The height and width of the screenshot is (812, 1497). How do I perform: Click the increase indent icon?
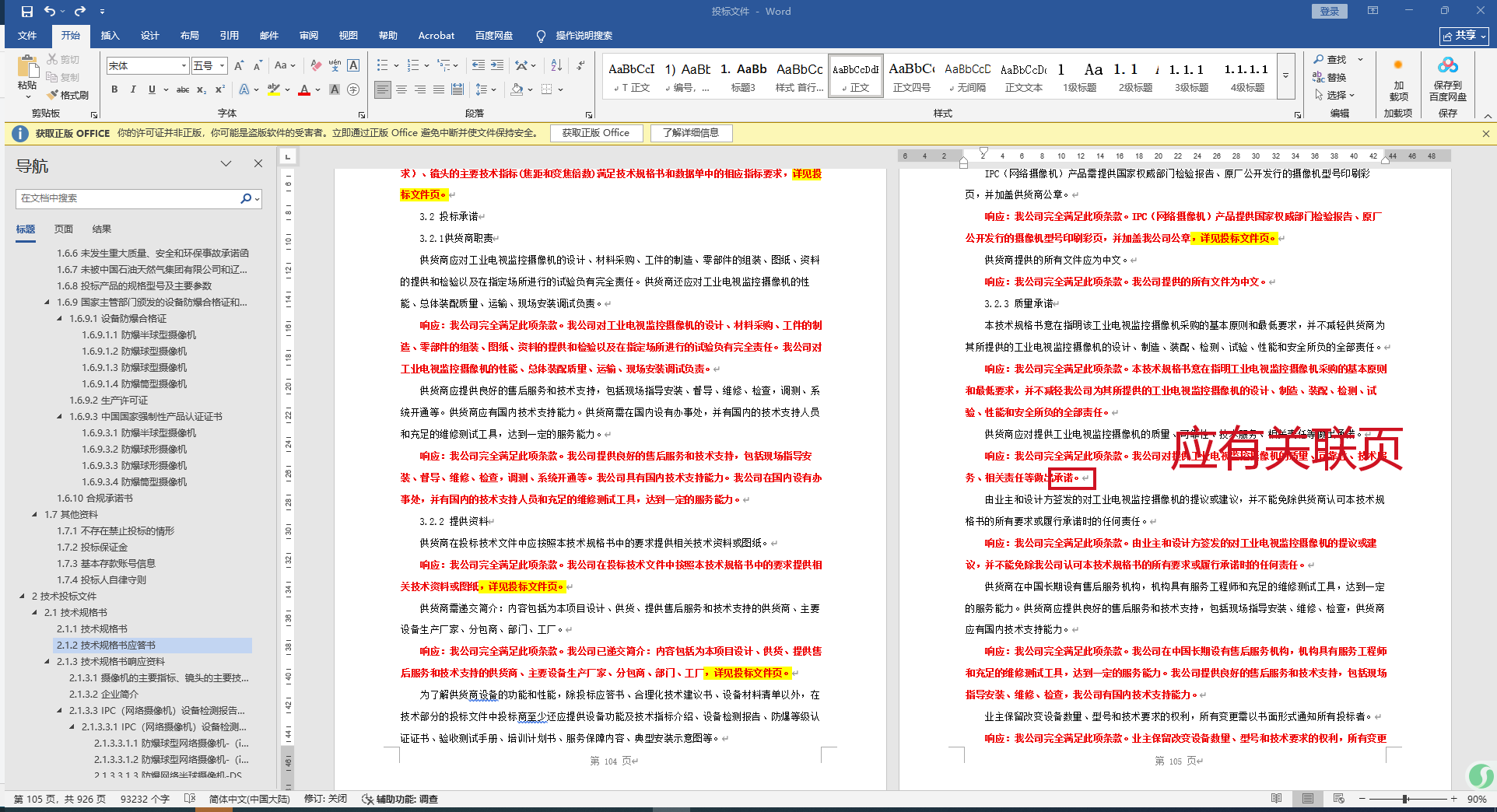point(497,66)
